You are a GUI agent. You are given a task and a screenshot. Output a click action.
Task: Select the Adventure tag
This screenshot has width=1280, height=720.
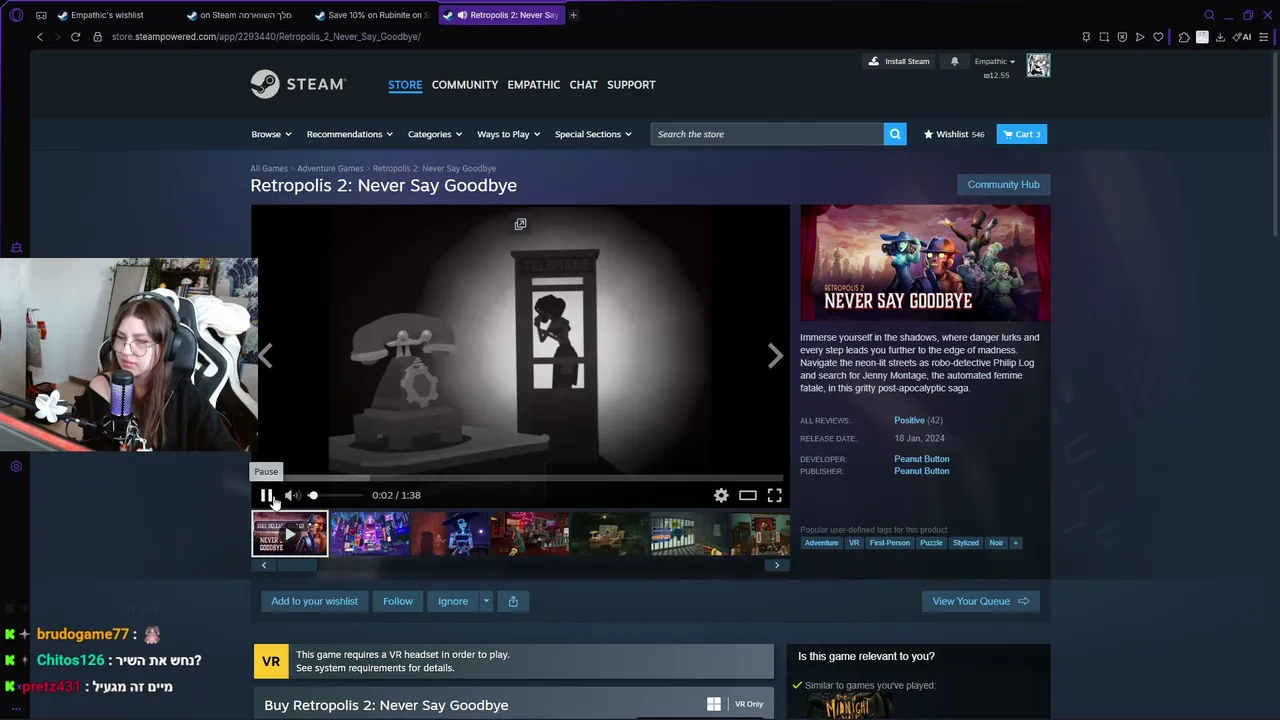pos(822,543)
